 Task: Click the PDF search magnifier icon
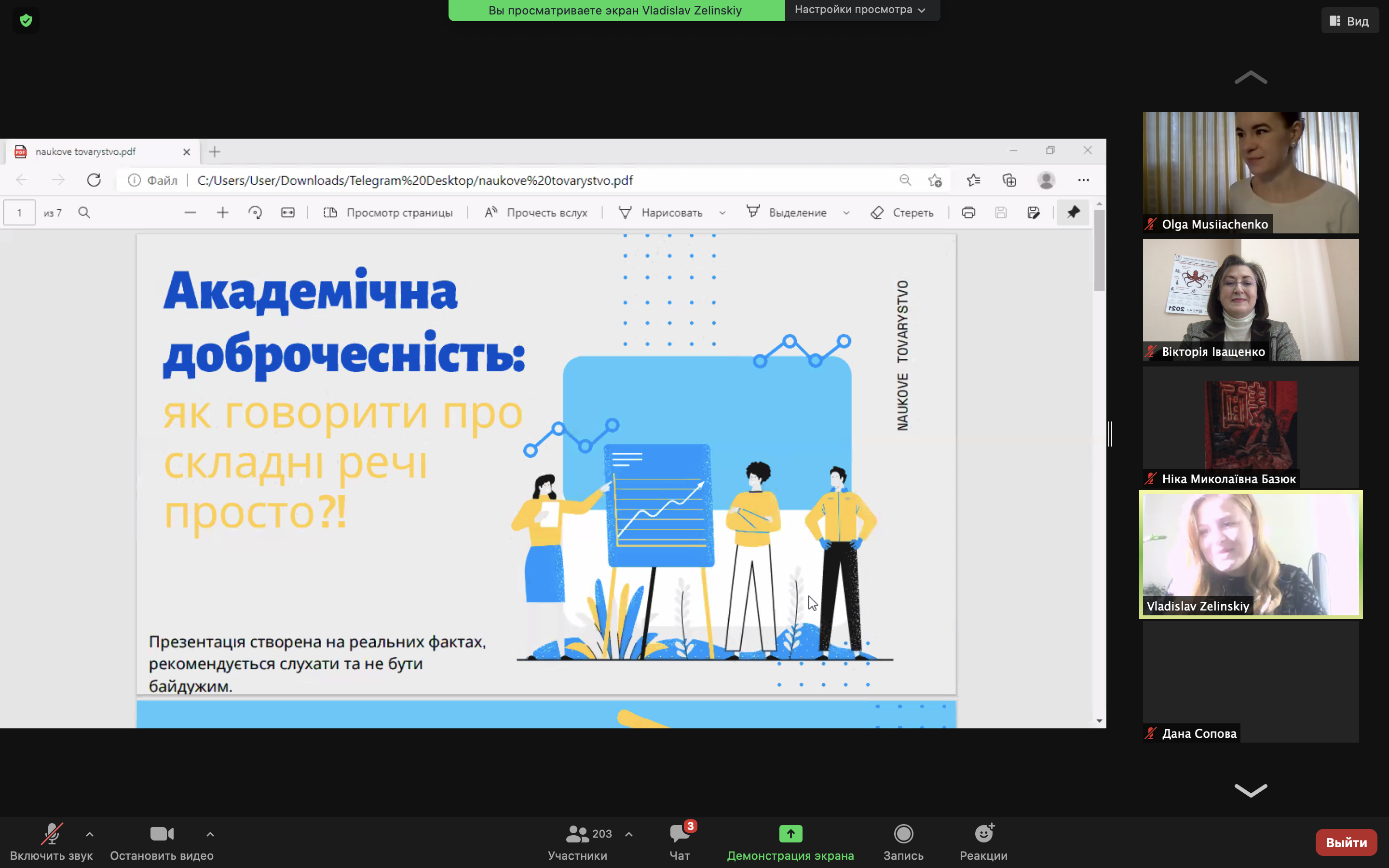click(84, 212)
